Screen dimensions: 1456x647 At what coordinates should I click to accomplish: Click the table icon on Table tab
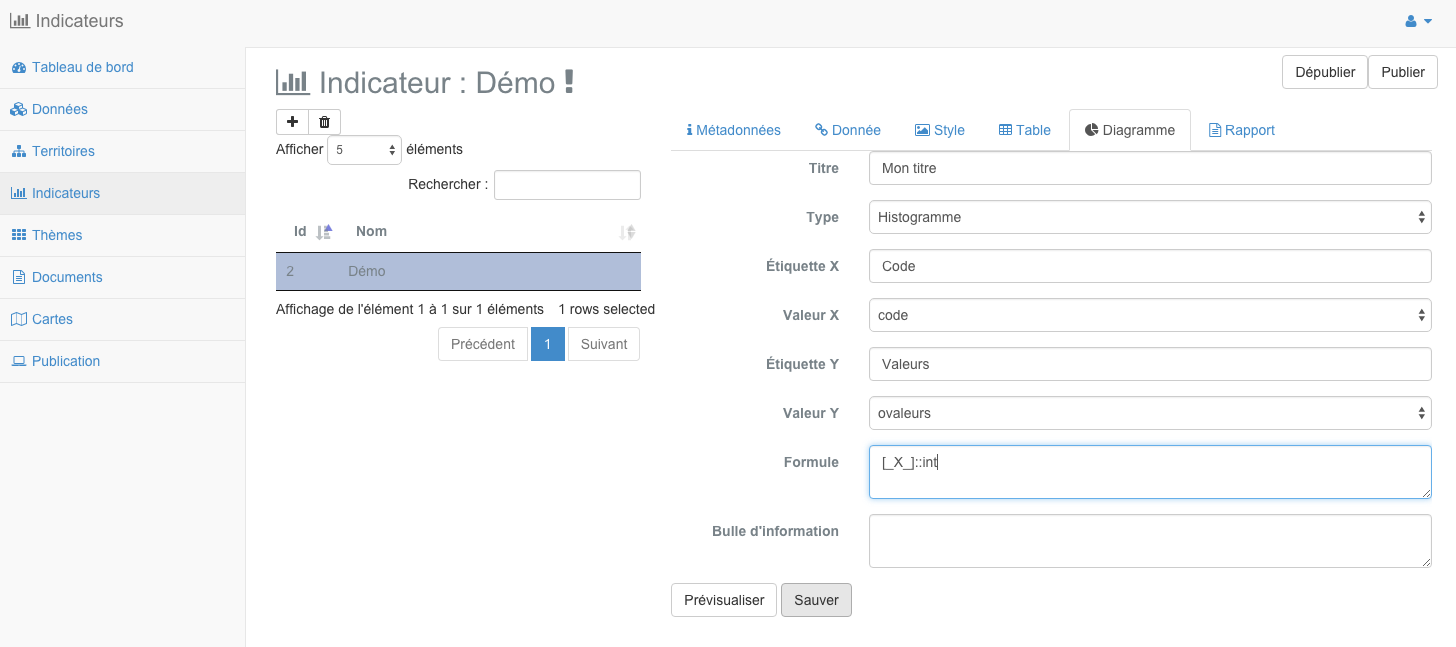pyautogui.click(x=1006, y=130)
